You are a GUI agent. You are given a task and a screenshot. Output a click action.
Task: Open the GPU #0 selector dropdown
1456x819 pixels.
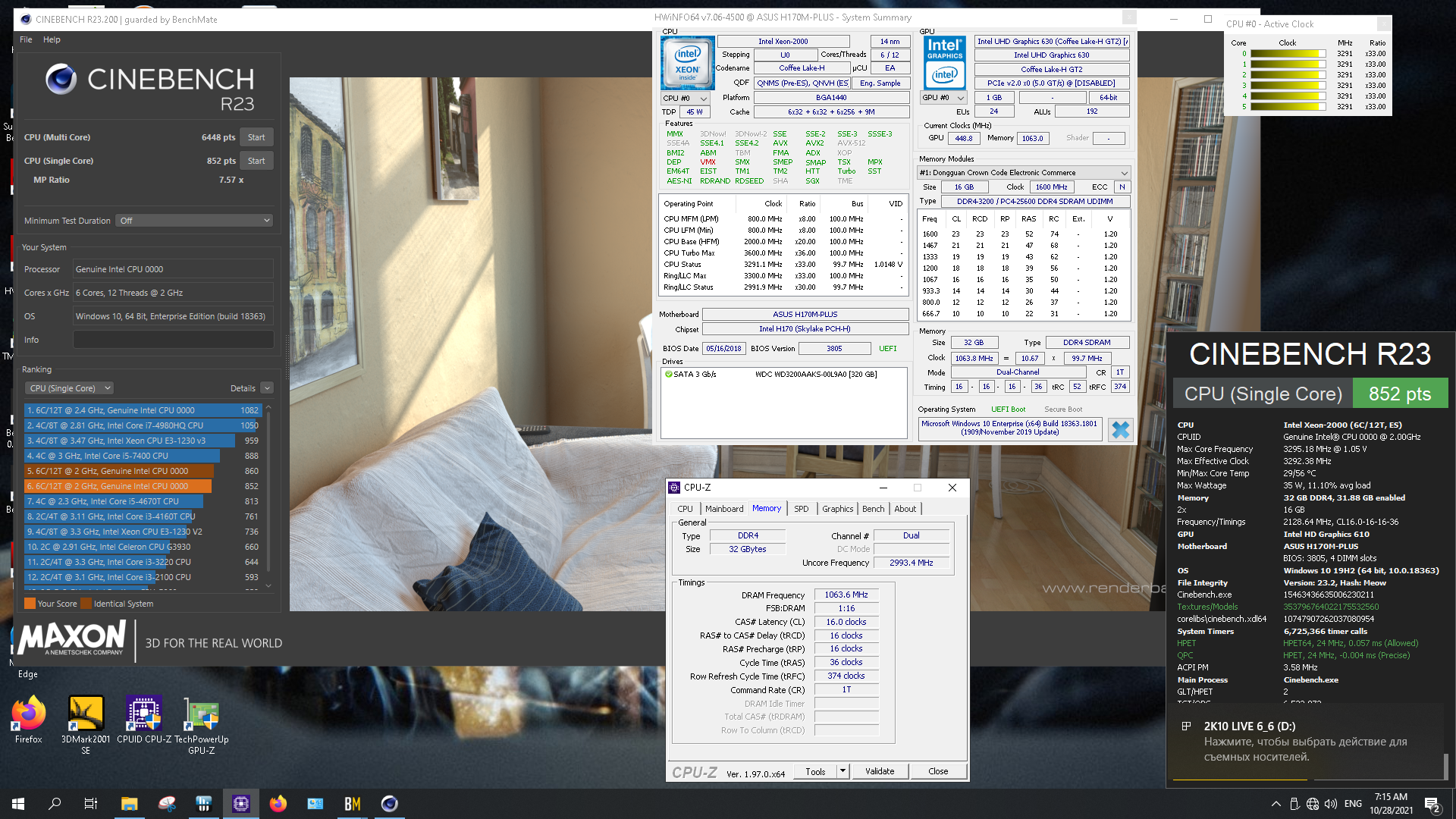[x=943, y=98]
